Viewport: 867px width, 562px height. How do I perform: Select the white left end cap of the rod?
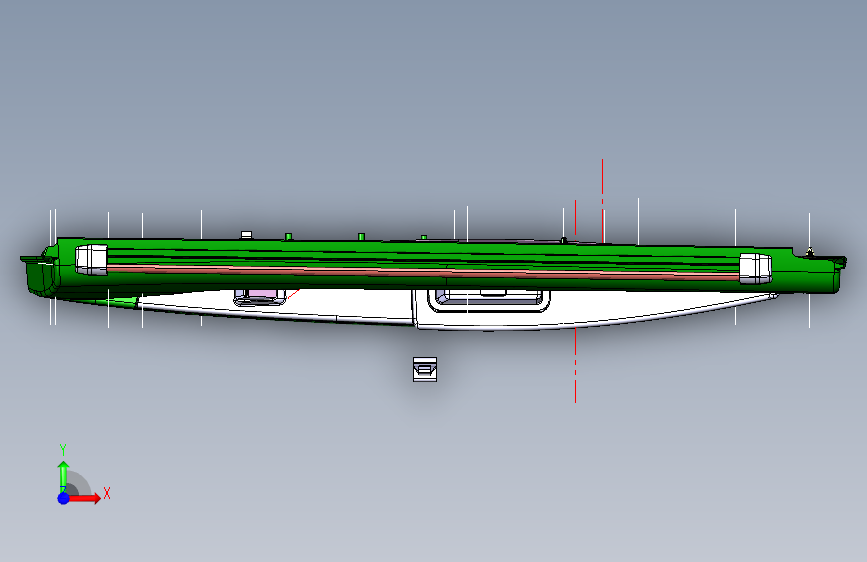(91, 259)
